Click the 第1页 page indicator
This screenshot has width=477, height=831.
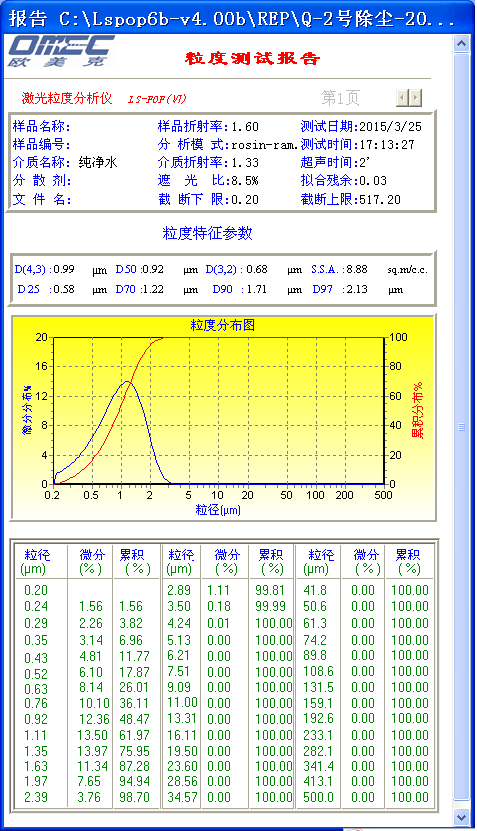(340, 98)
